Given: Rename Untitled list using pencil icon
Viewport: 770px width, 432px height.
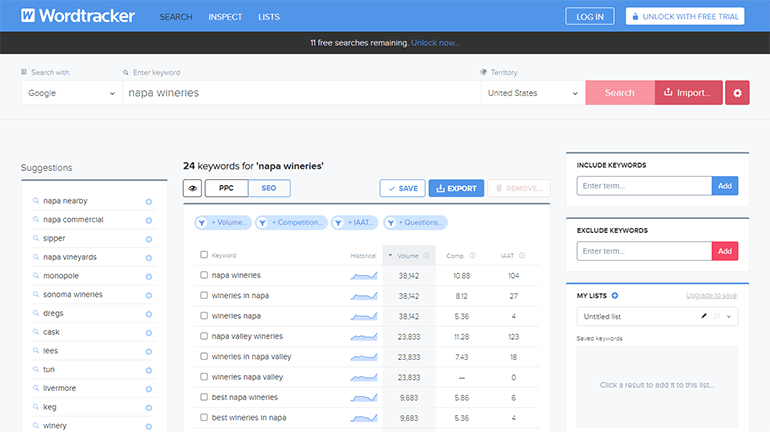Looking at the screenshot, I should tap(704, 317).
